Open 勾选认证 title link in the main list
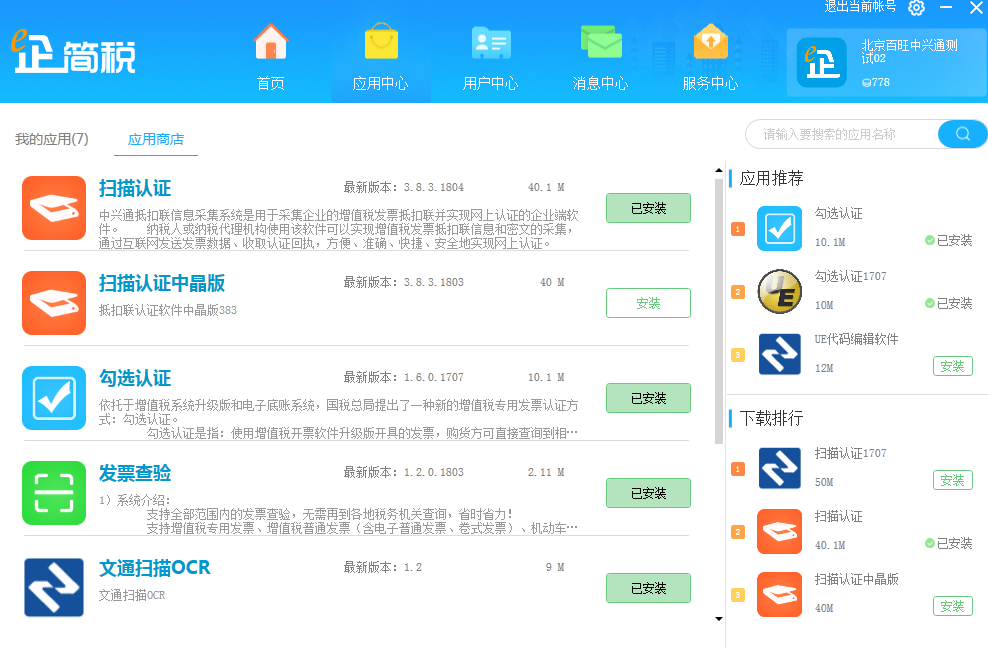The height and width of the screenshot is (657, 988). 135,378
